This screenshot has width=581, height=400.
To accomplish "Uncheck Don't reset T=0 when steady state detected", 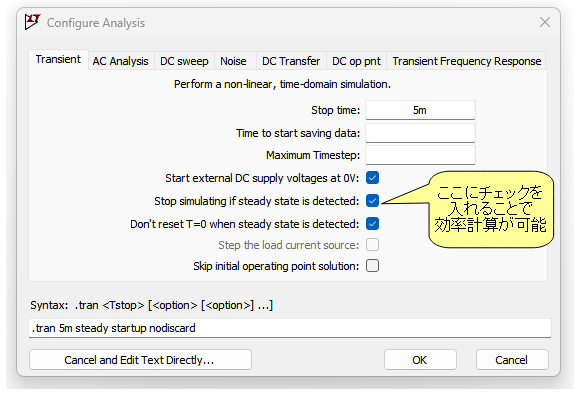I will 372,224.
